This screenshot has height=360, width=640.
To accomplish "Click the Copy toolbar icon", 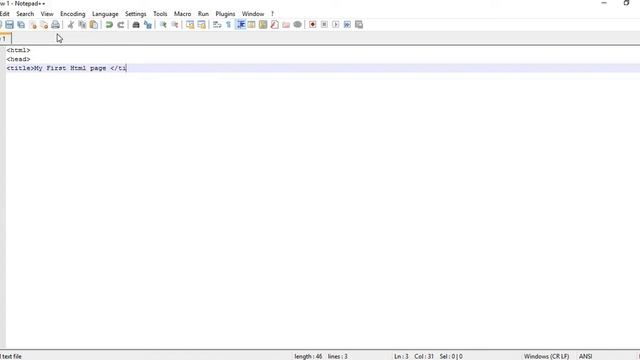I will [82, 24].
